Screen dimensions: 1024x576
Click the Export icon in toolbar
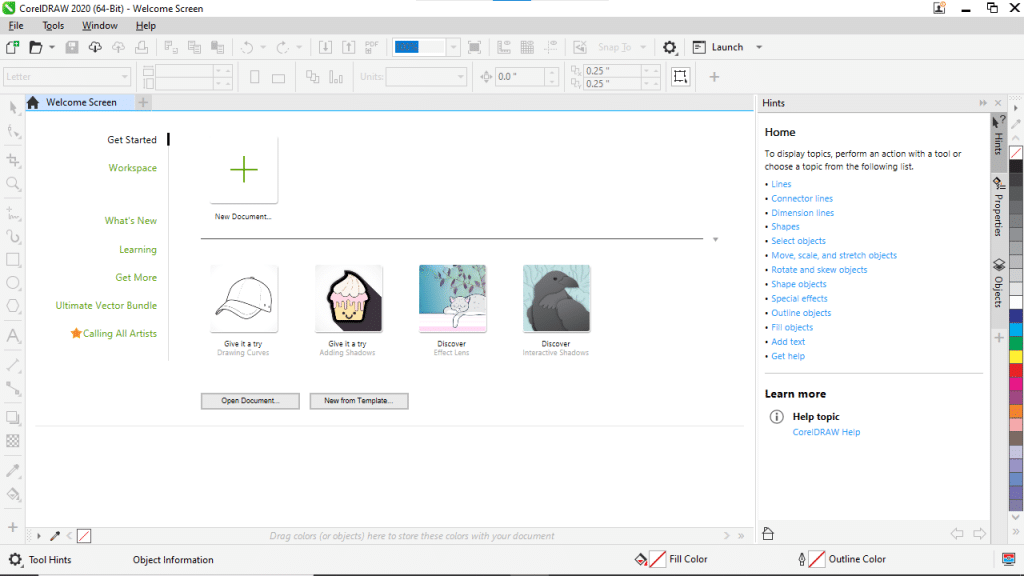(x=349, y=47)
